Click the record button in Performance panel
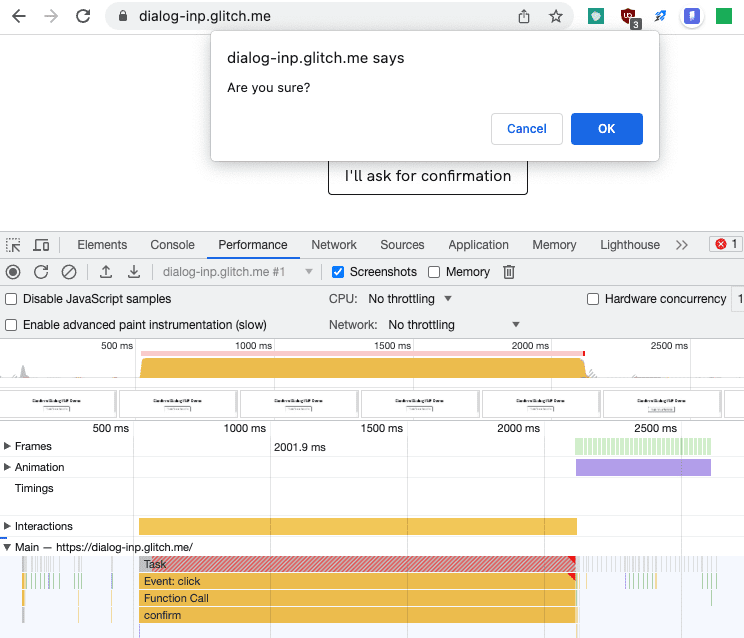Viewport: 744px width, 638px height. point(13,272)
